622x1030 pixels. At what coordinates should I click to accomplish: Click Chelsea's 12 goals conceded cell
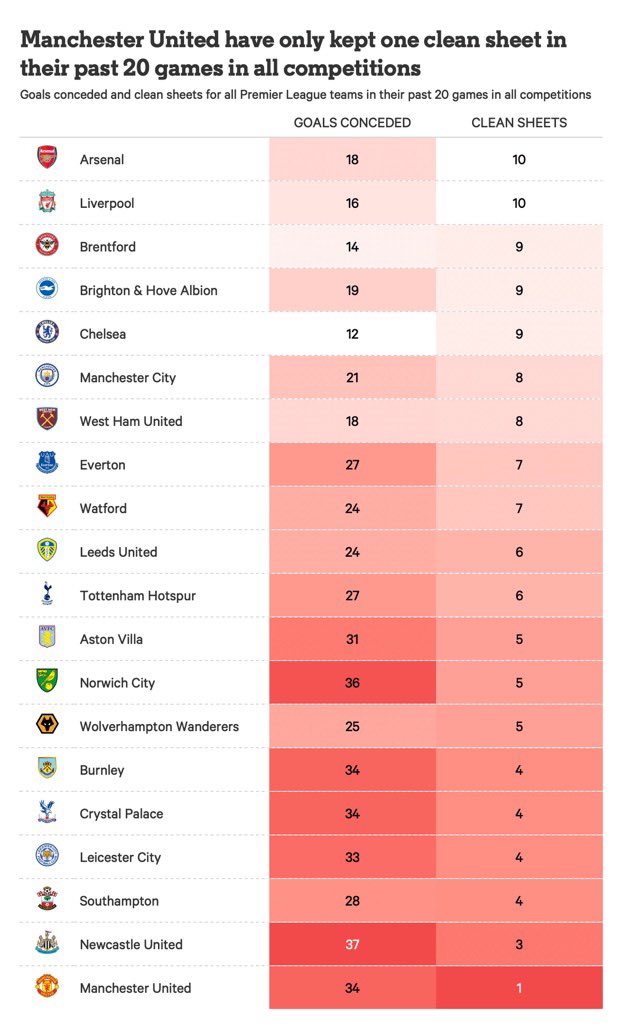(x=352, y=334)
